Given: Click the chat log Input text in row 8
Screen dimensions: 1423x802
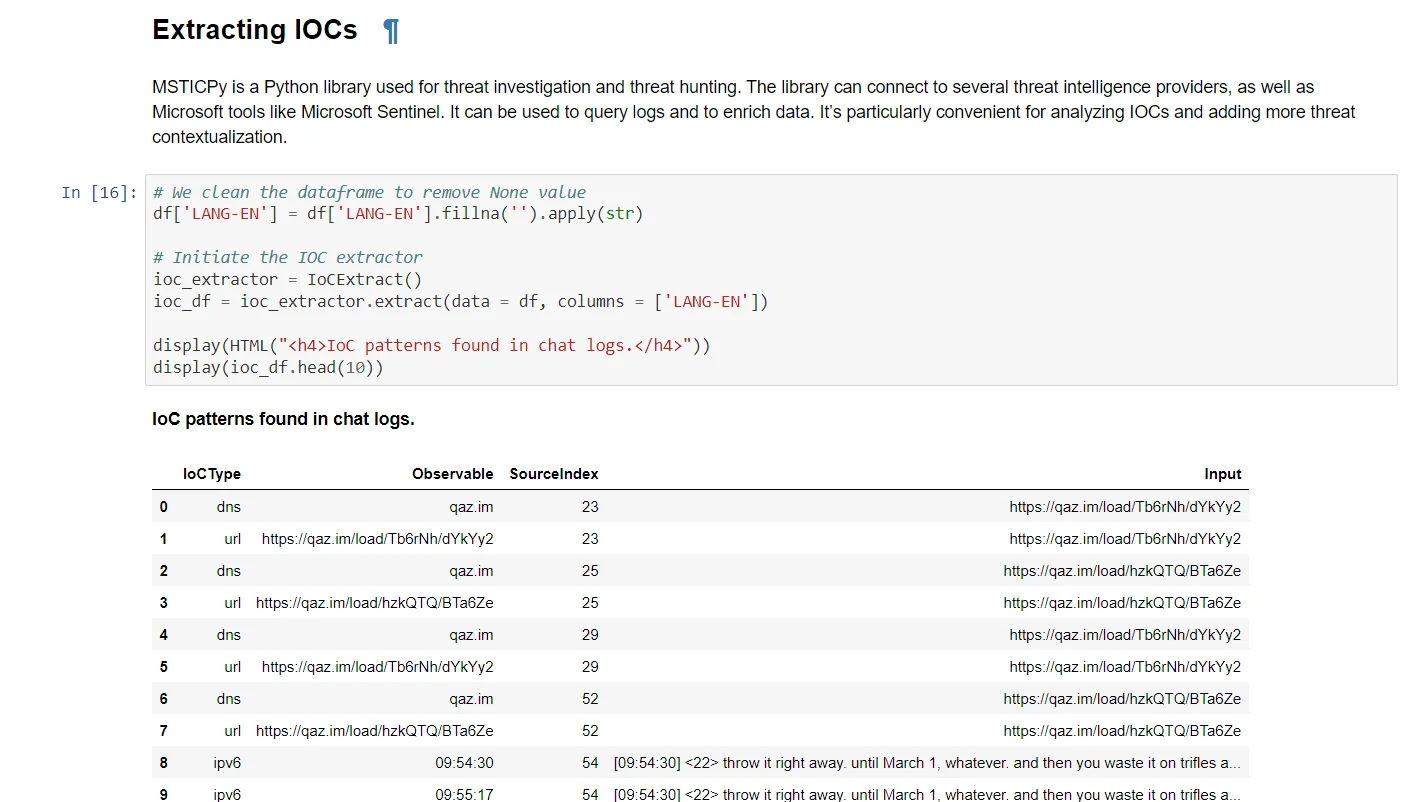Looking at the screenshot, I should (x=927, y=763).
